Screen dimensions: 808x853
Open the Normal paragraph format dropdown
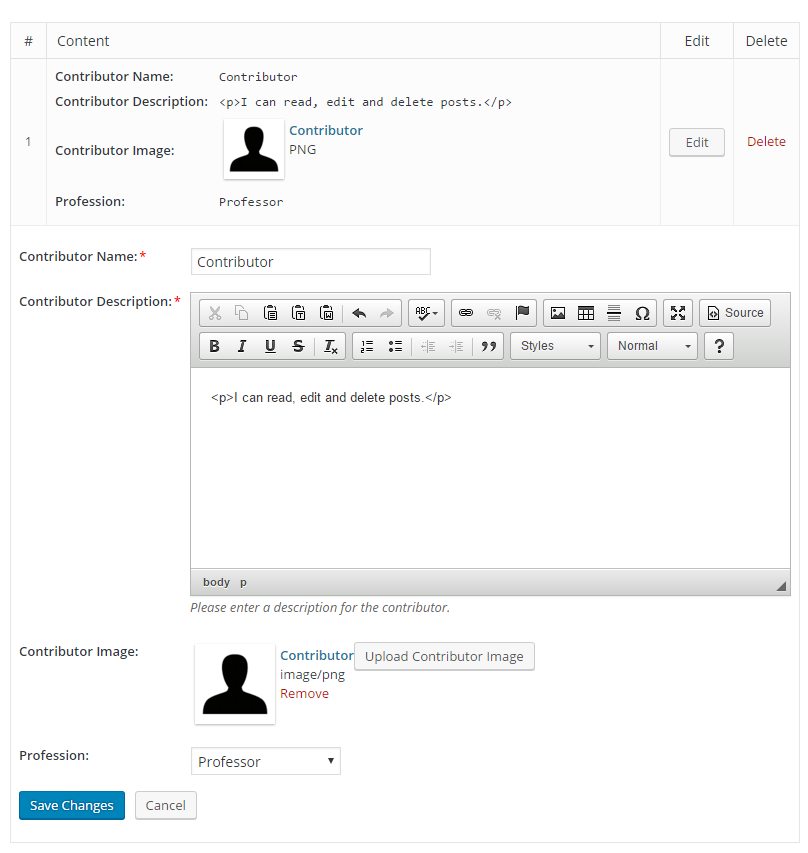652,346
